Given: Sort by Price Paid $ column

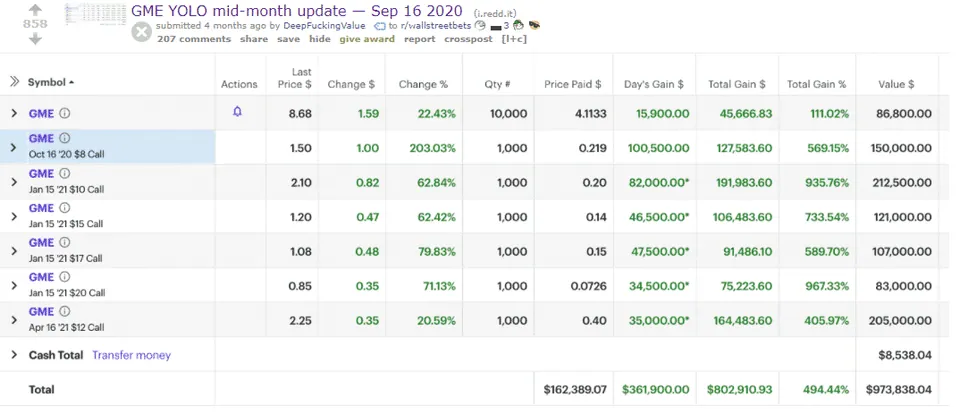Looking at the screenshot, I should [x=572, y=85].
